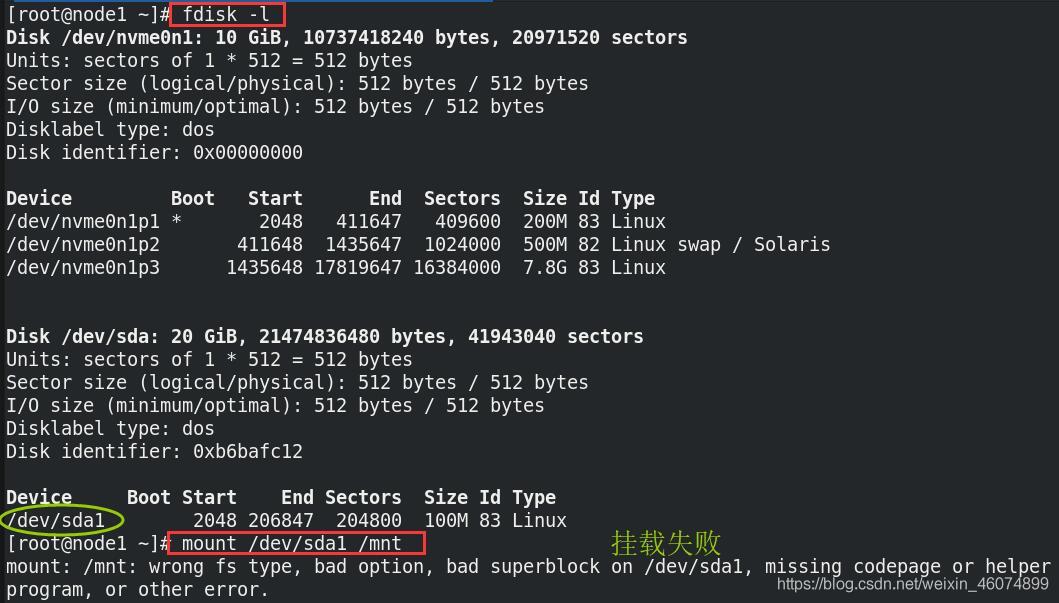1059x603 pixels.
Task: Click the Sectors column header in nvme table
Action: coord(462,199)
